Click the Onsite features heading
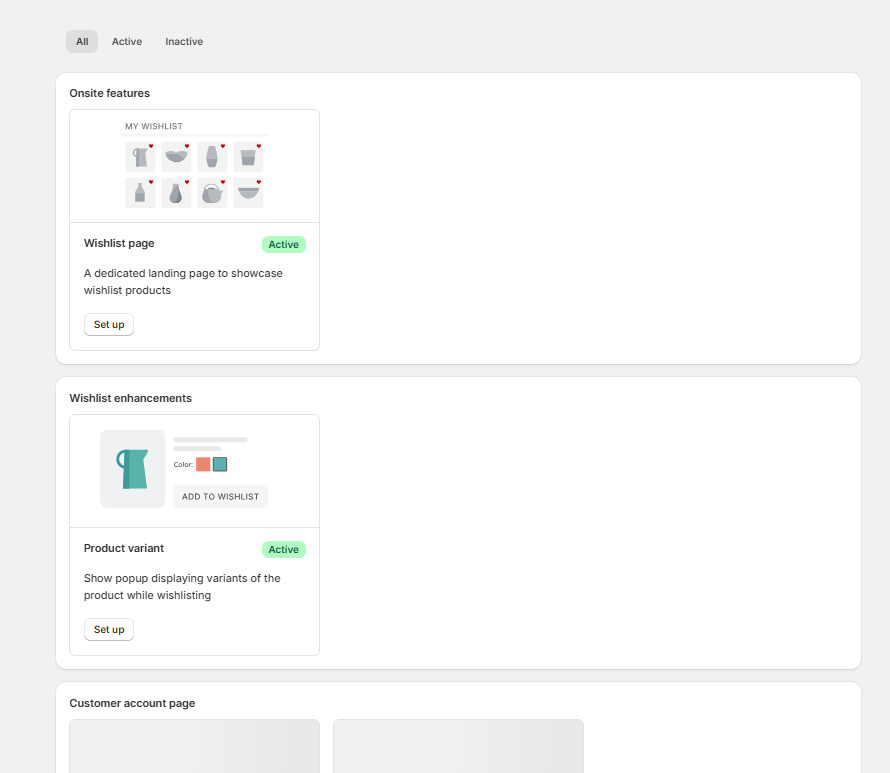 coord(110,93)
